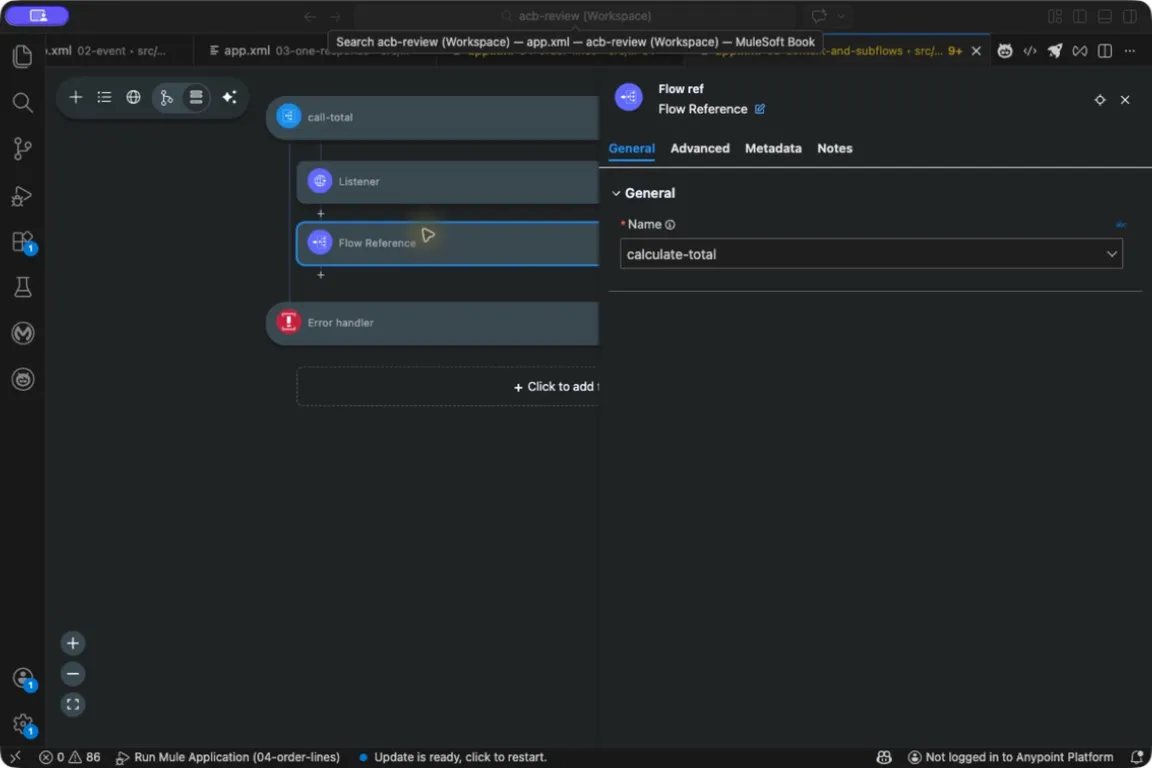Open the Explorer view in activity bar

(x=23, y=57)
